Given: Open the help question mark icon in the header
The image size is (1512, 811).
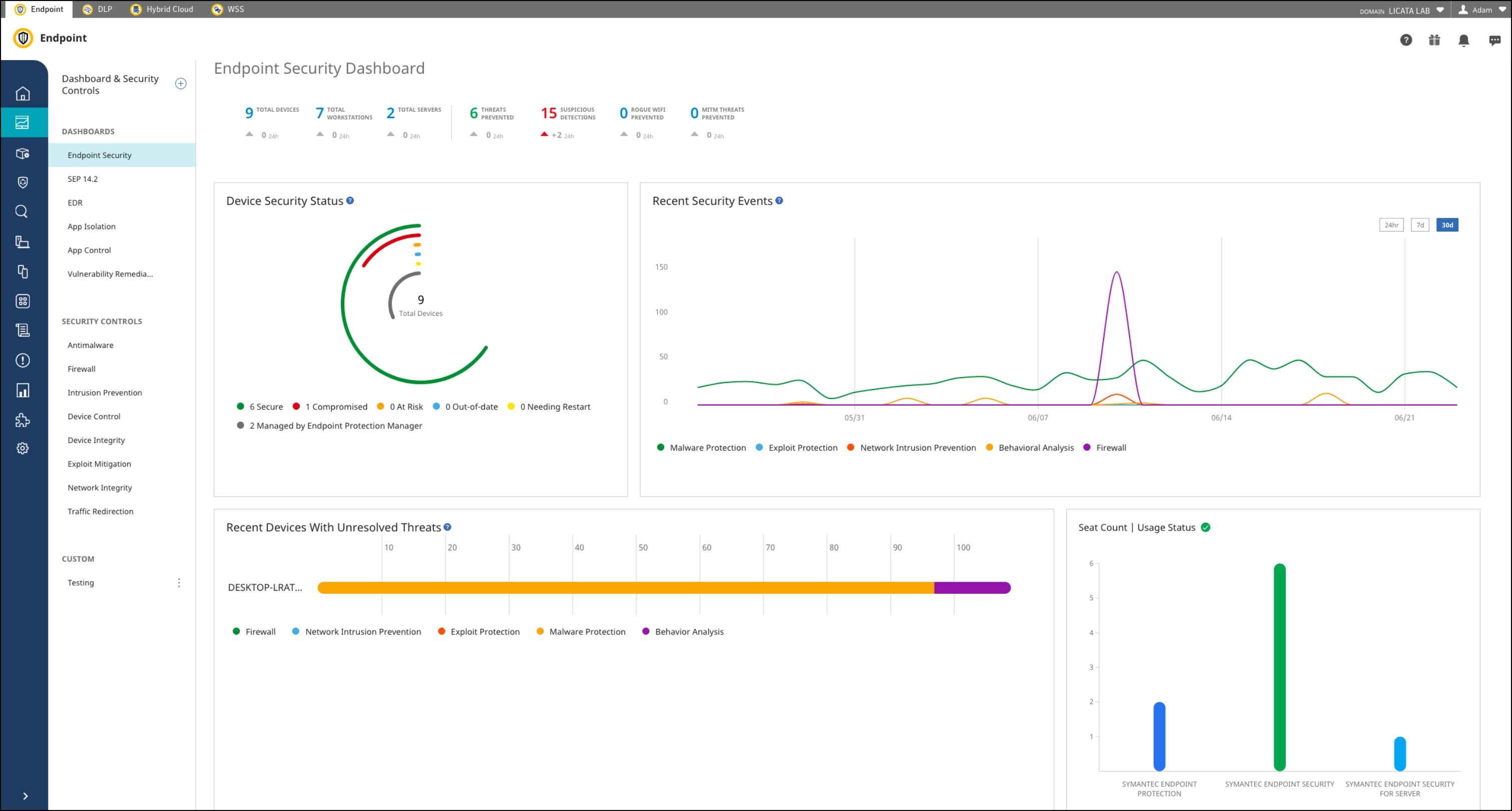Looking at the screenshot, I should click(1406, 40).
